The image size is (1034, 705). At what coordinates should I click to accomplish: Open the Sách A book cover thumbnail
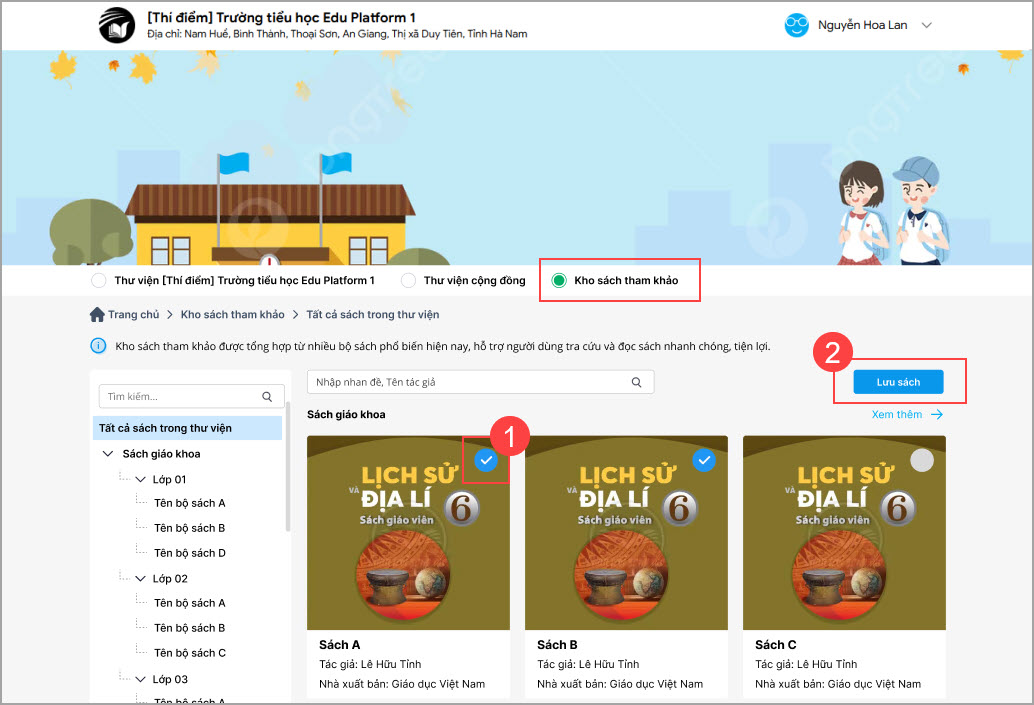408,533
